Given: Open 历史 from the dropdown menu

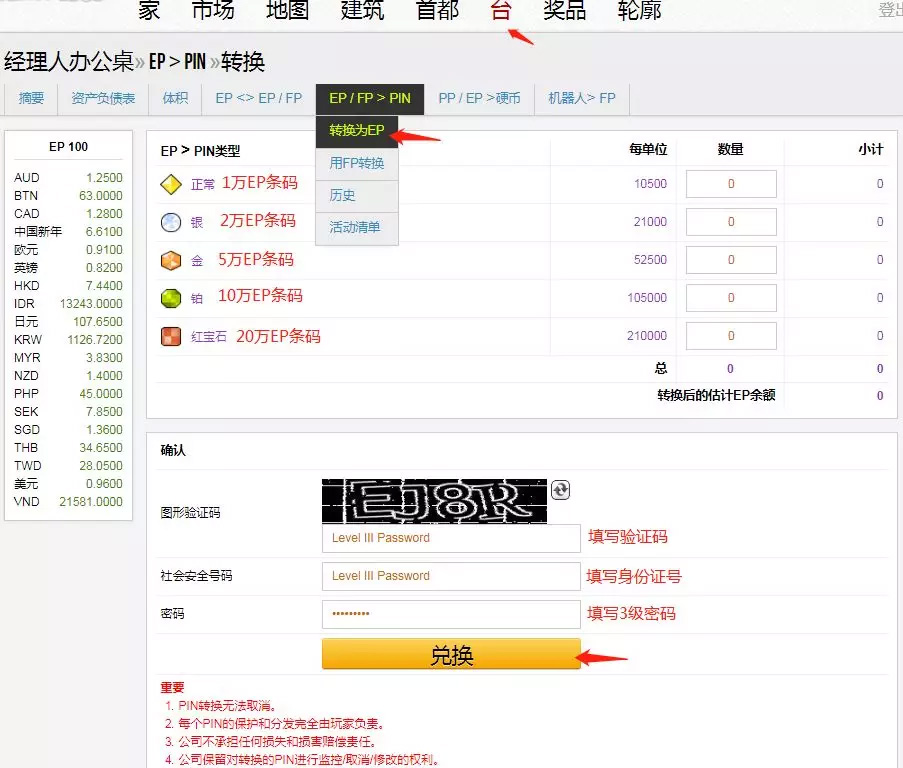Looking at the screenshot, I should click(343, 195).
